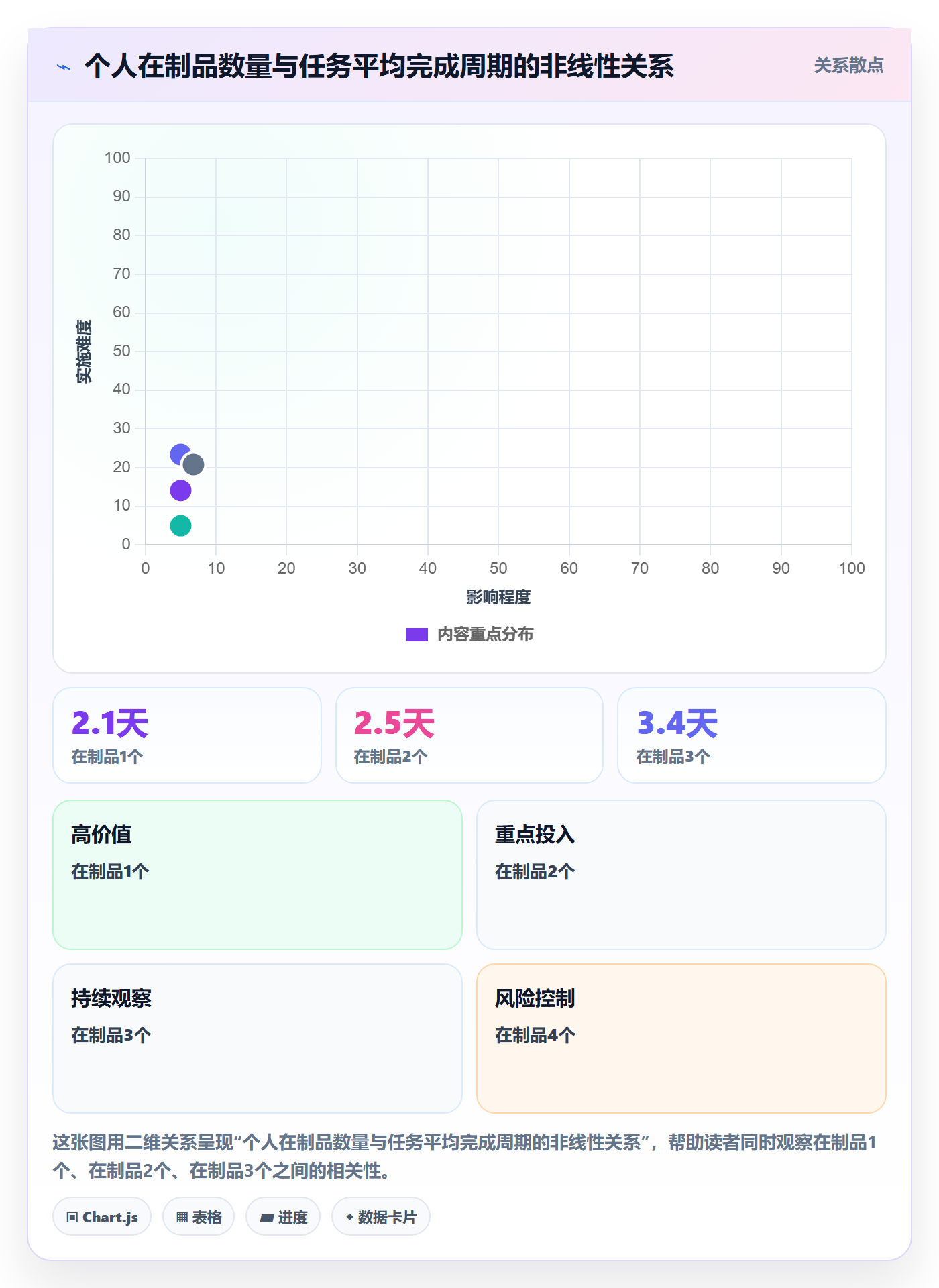Click the lightning bolt icon beside the title
Screen dimensions: 939x1288
point(64,67)
